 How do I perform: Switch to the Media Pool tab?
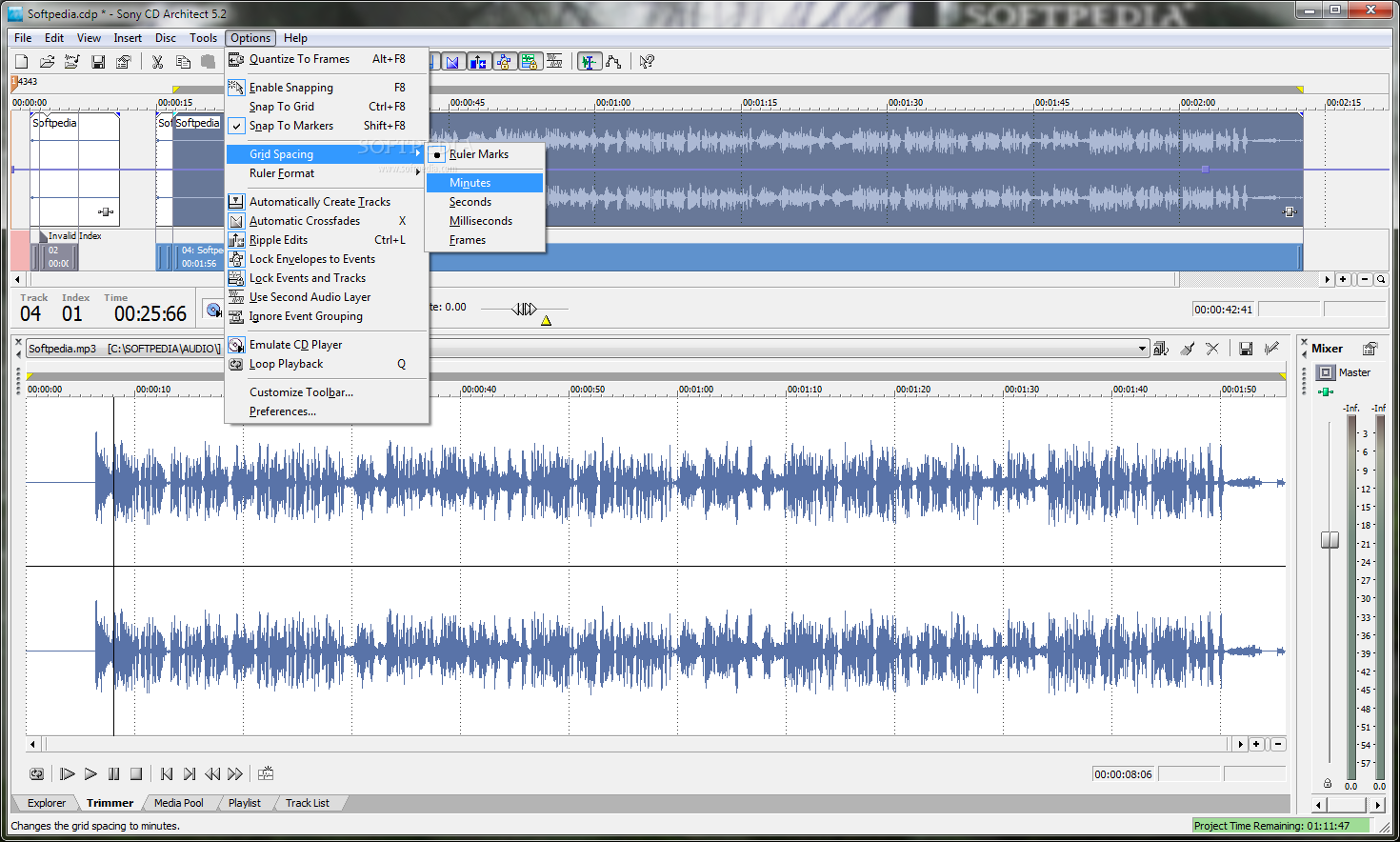click(x=179, y=803)
